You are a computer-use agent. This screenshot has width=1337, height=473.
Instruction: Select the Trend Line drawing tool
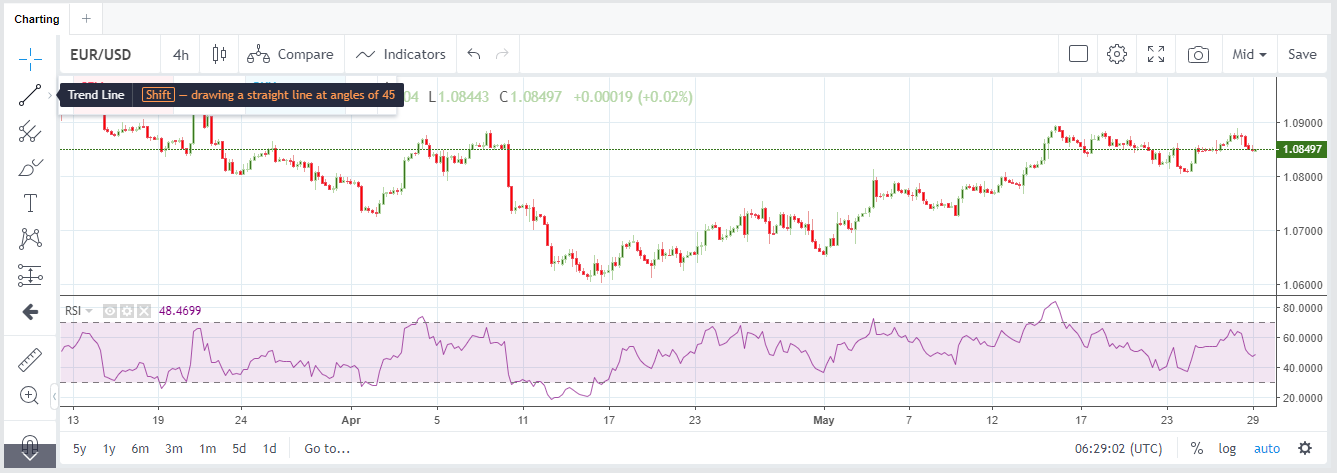pyautogui.click(x=30, y=96)
